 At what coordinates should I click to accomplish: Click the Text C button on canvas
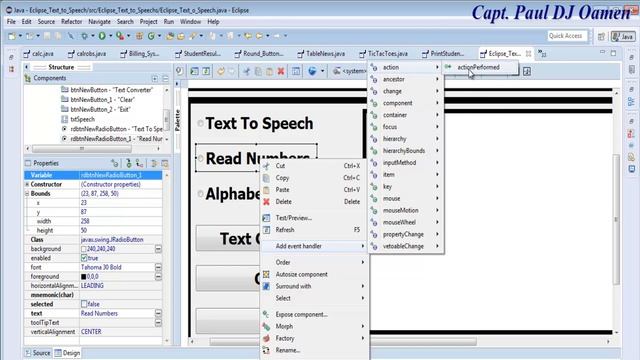click(228, 238)
